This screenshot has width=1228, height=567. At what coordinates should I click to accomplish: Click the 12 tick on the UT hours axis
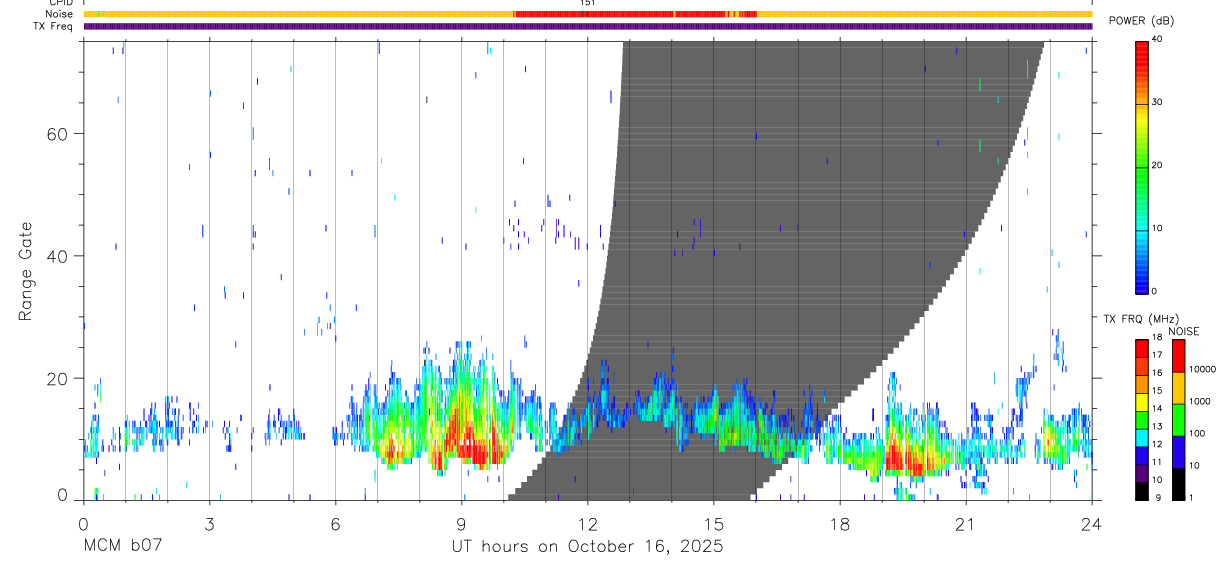tap(587, 523)
